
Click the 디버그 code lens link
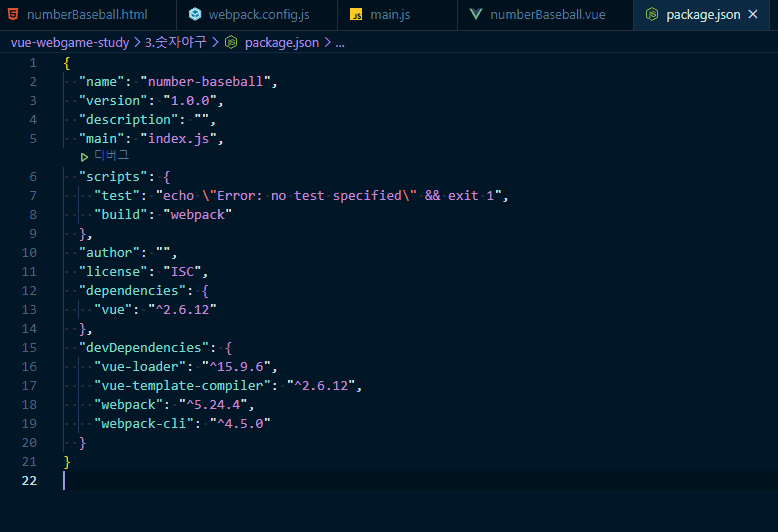click(112, 156)
